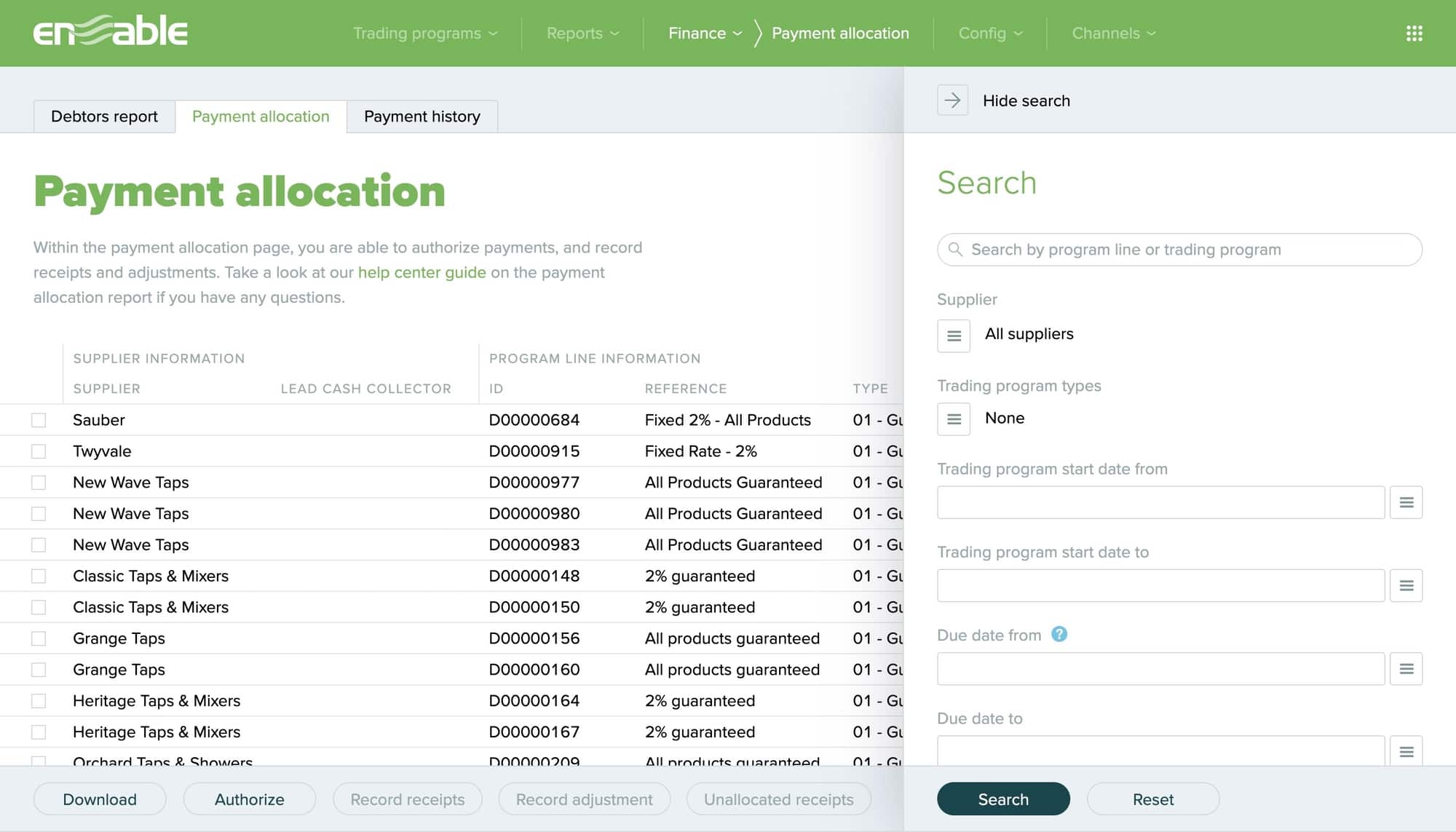This screenshot has width=1456, height=832.
Task: Check the checkbox for the Sauber row
Action: (x=39, y=419)
